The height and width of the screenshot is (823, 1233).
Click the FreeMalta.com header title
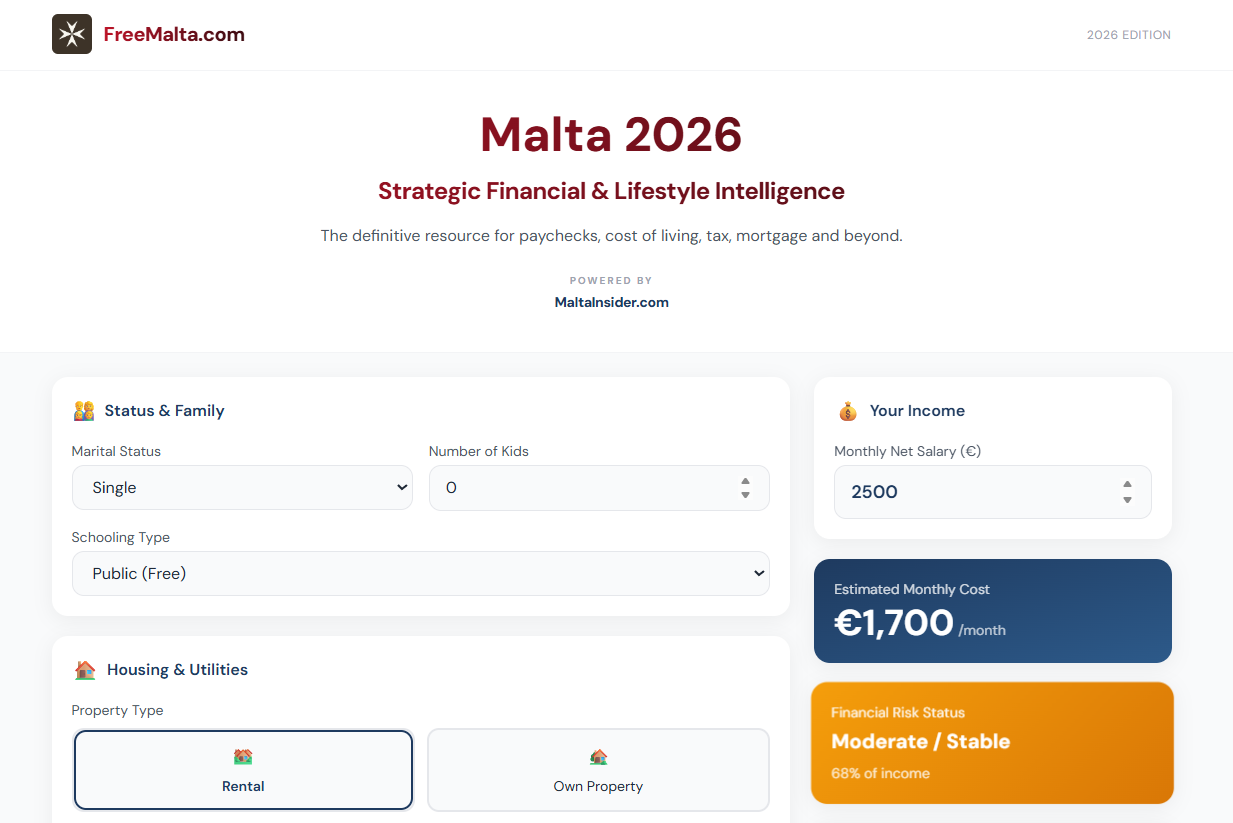click(172, 33)
